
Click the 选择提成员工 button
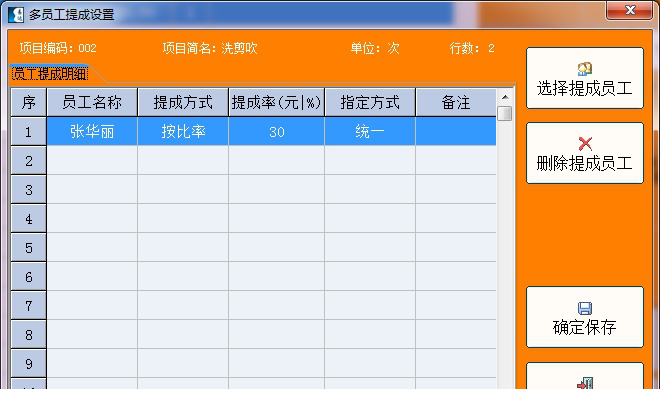pos(585,78)
